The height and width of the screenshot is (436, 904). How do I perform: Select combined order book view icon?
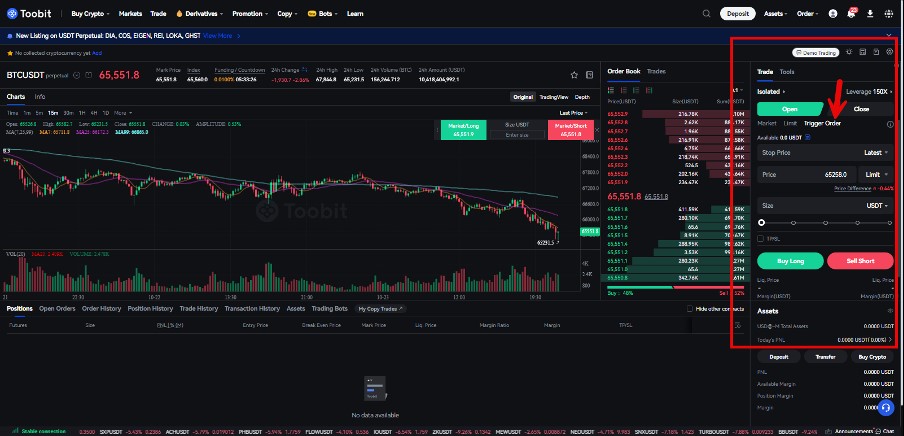coord(611,90)
